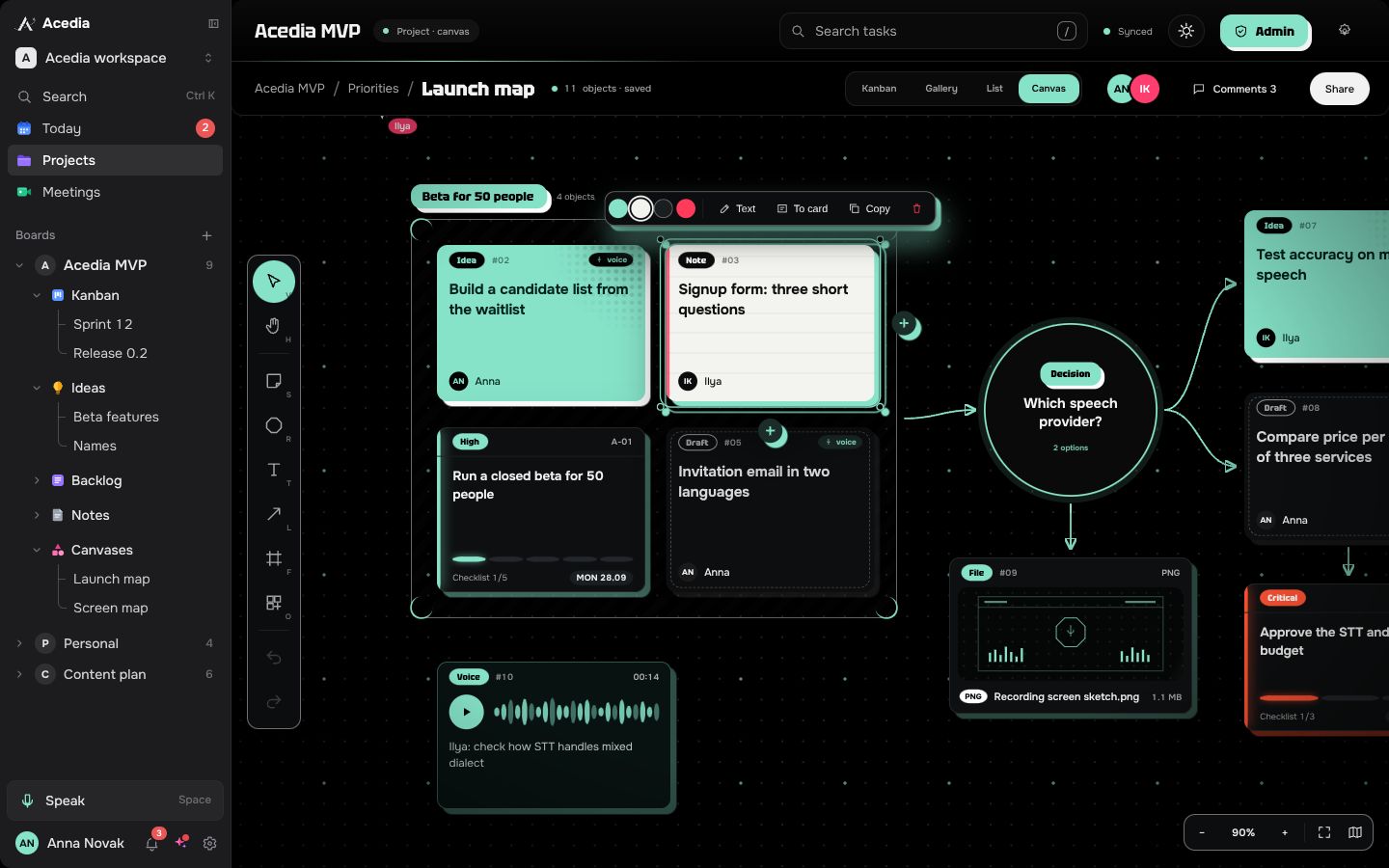Expand the Personal board
This screenshot has height=868, width=1389.
[x=19, y=643]
